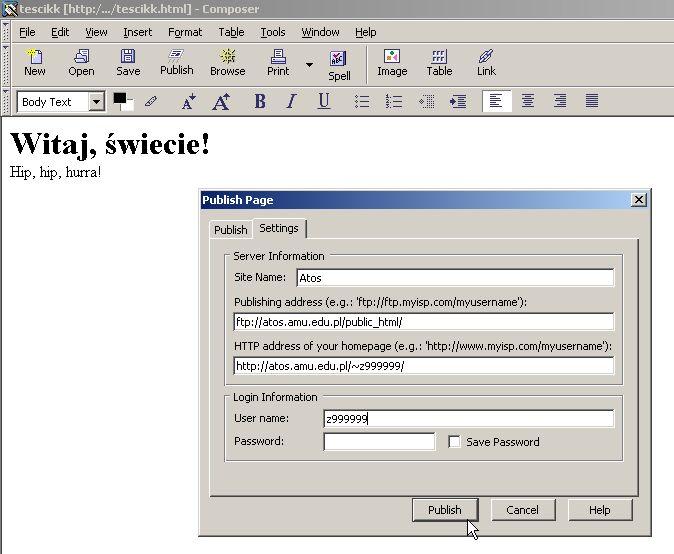
Task: Insert an image with the Image icon
Action: tap(392, 63)
